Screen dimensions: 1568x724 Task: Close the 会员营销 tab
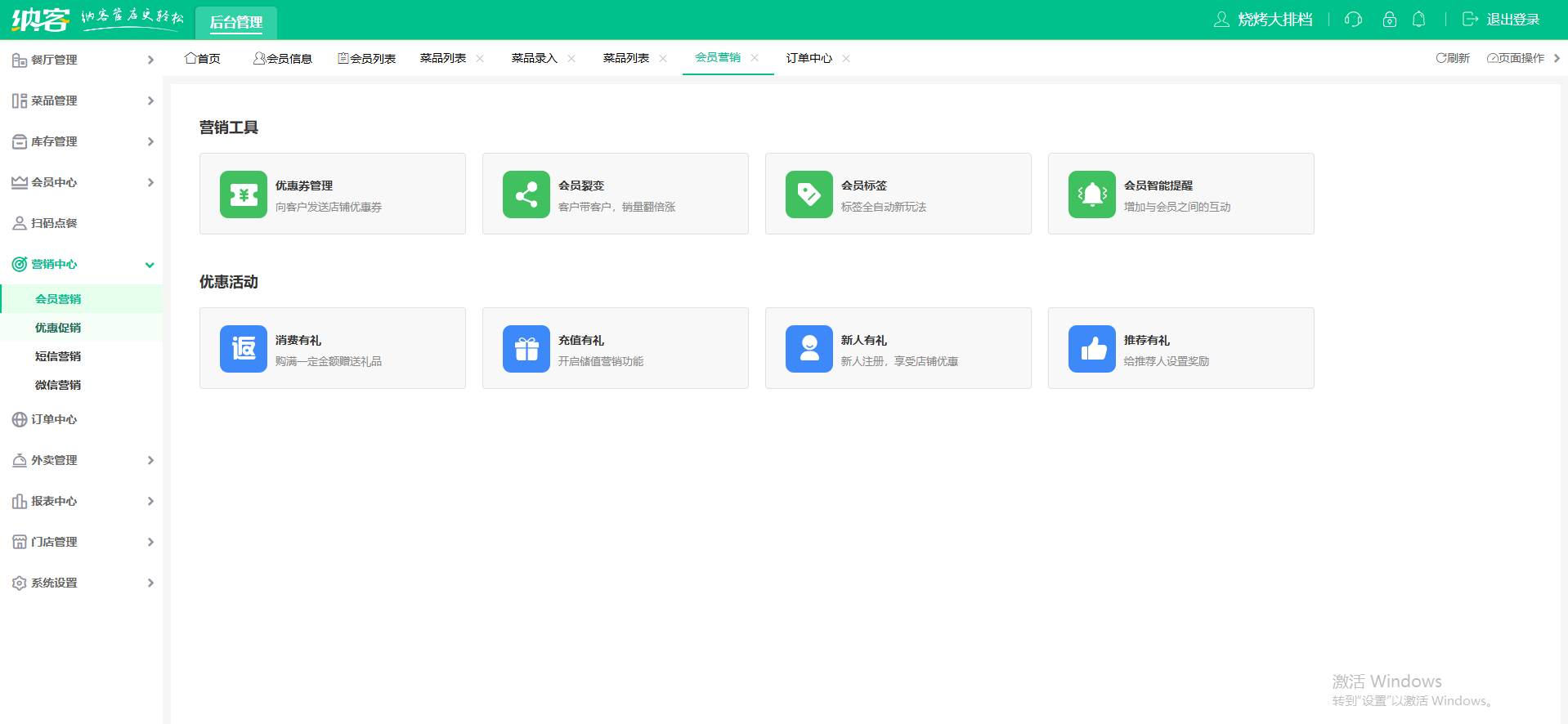point(755,57)
